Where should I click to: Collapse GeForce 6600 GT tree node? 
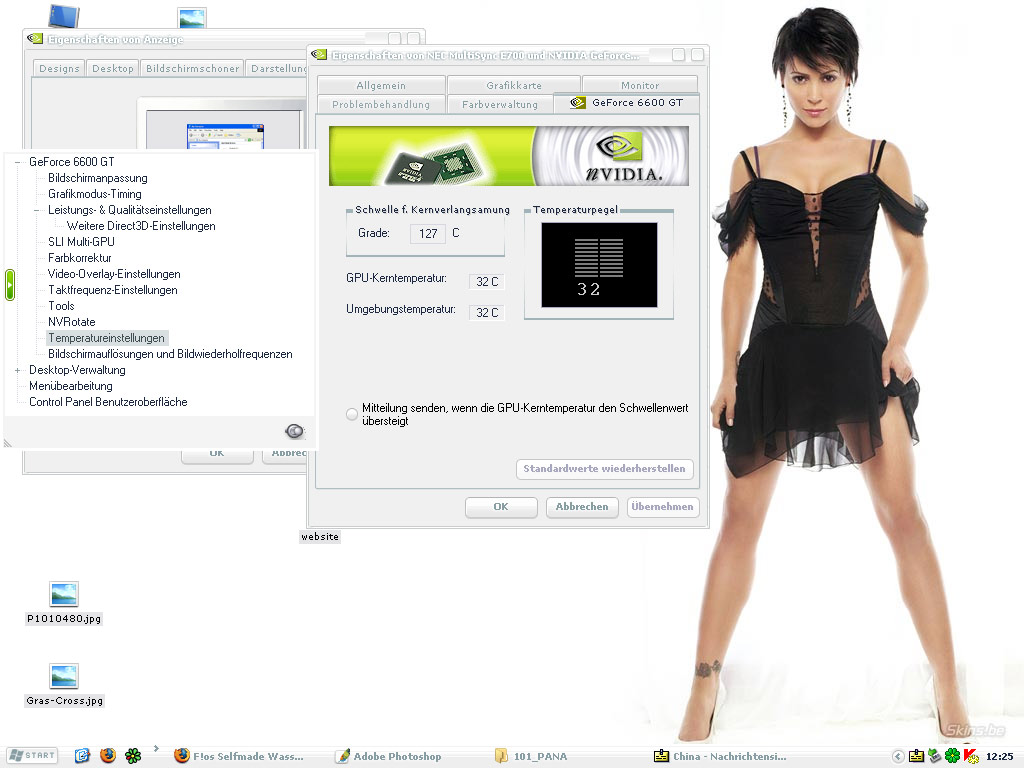[x=18, y=162]
